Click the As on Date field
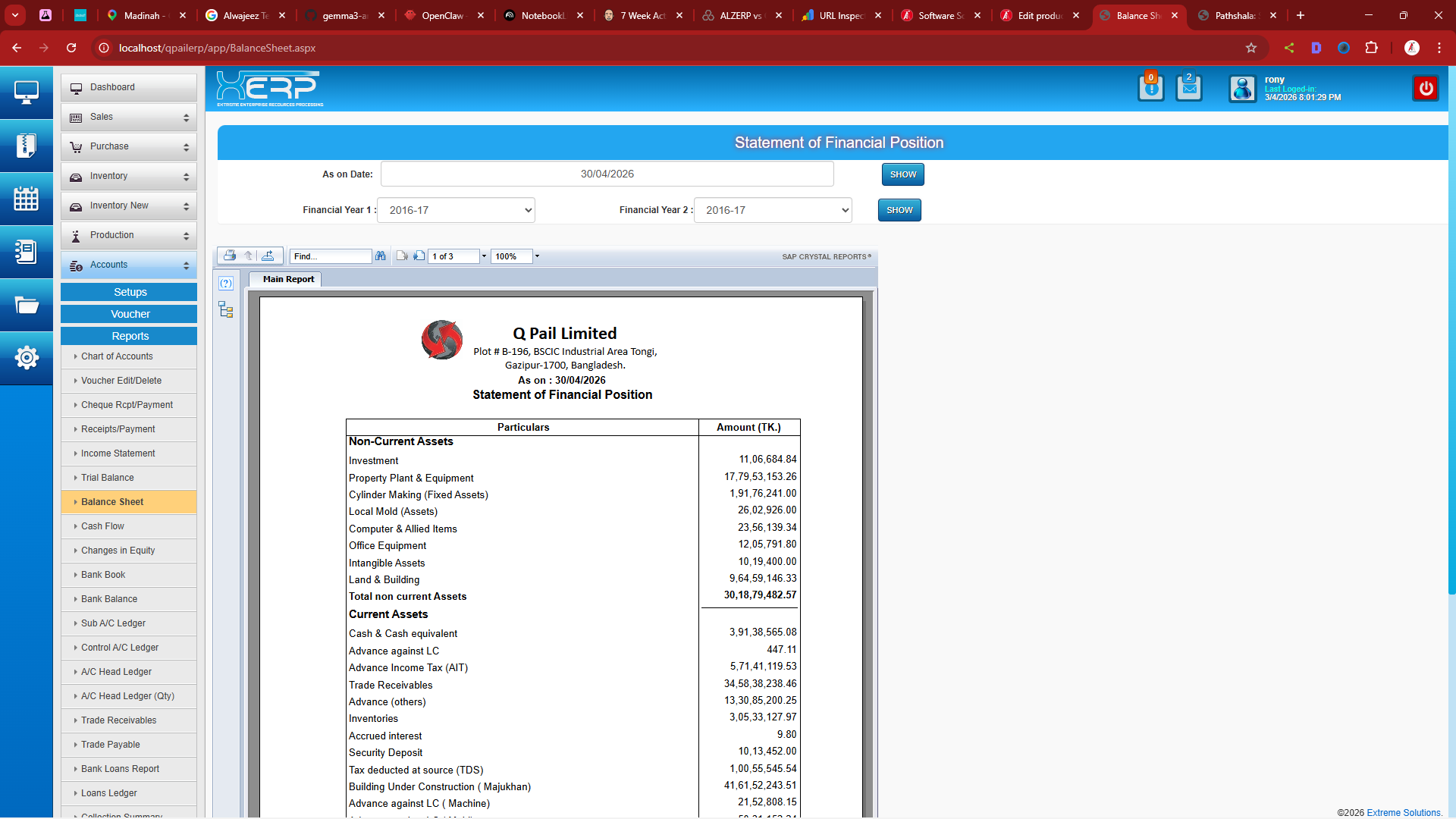The image size is (1456, 819). click(607, 174)
